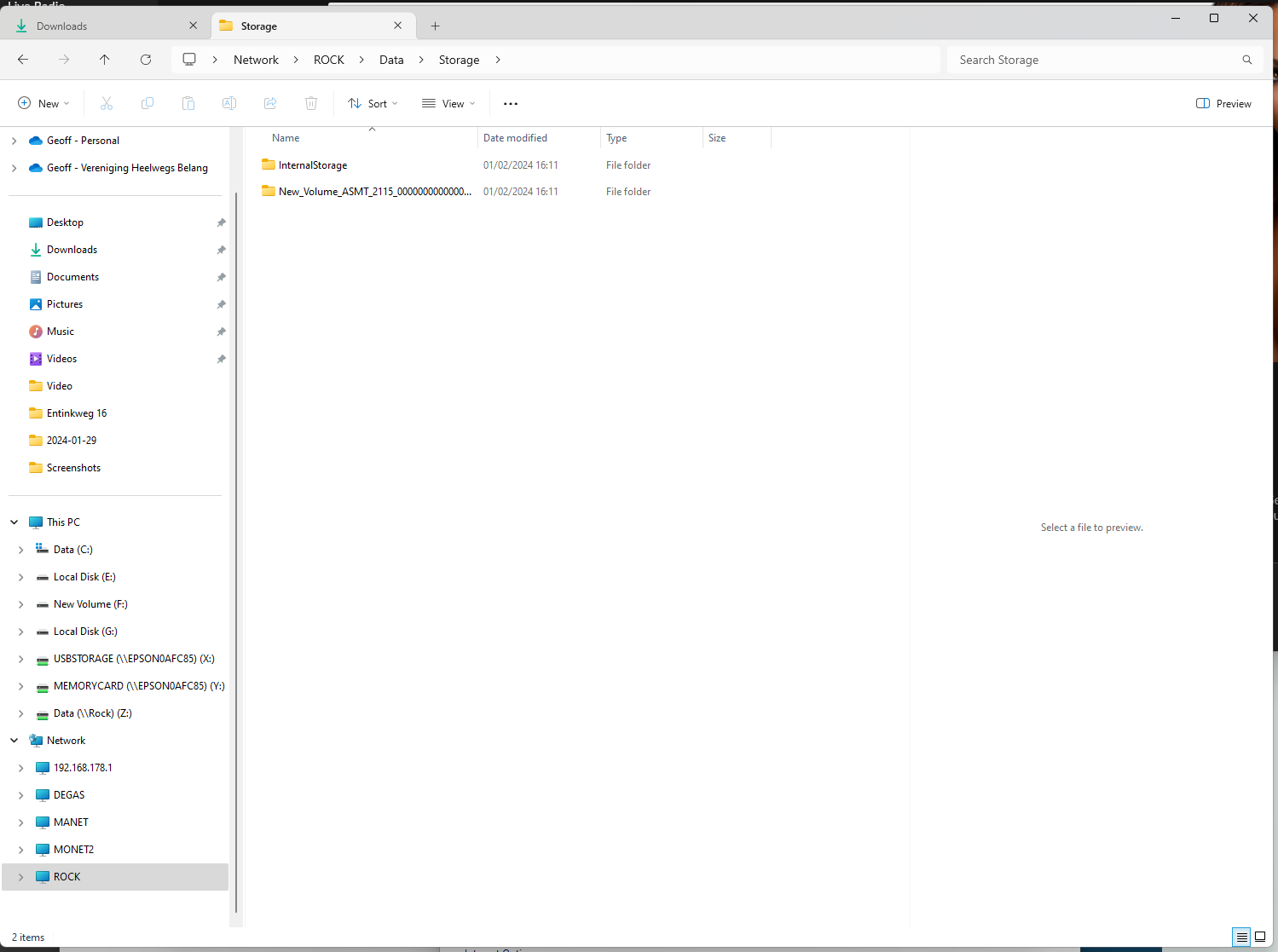Go up one folder level with the Up arrow
The image size is (1278, 952).
click(x=105, y=60)
